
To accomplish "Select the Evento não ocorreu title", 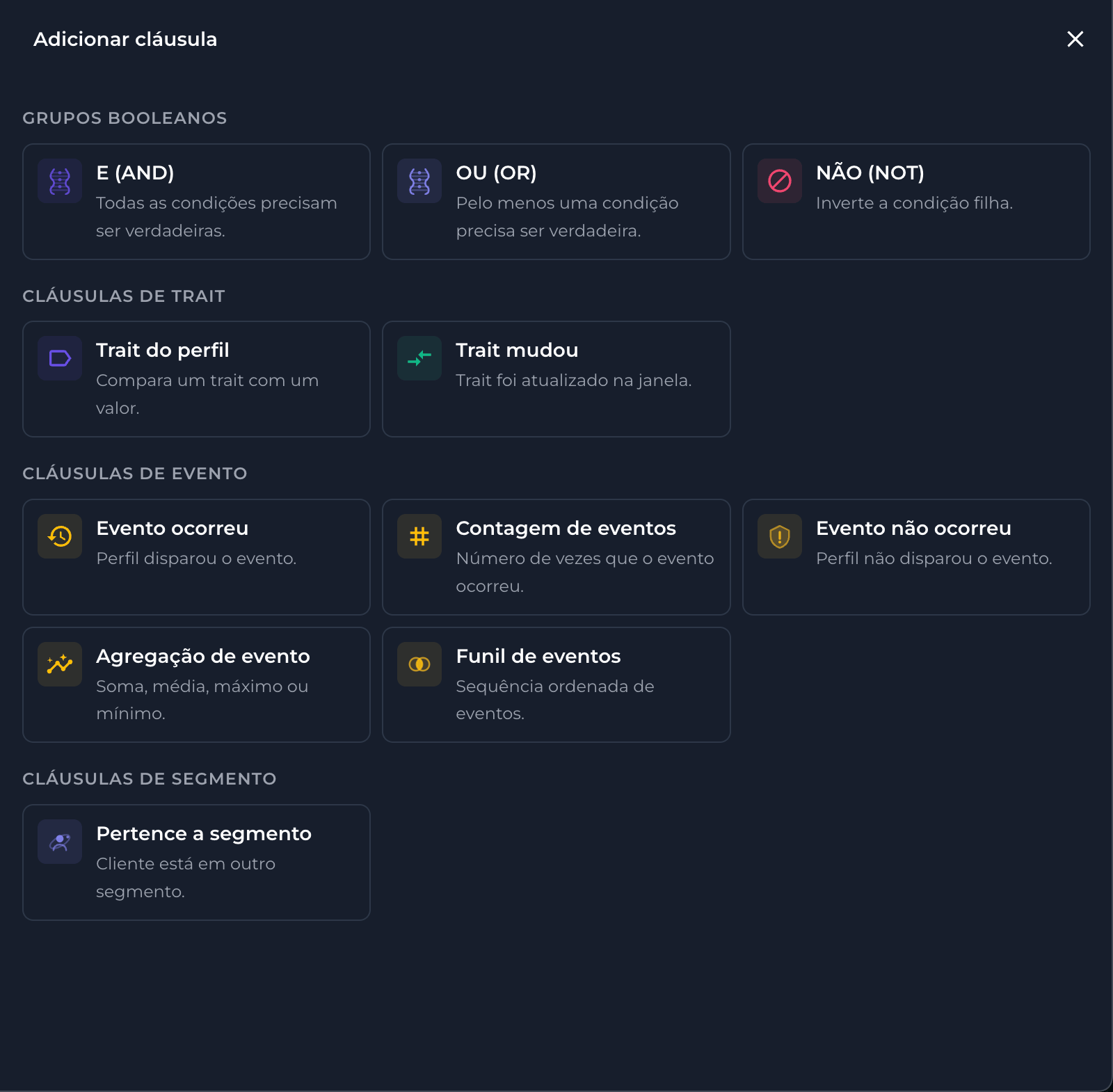I will tap(913, 528).
